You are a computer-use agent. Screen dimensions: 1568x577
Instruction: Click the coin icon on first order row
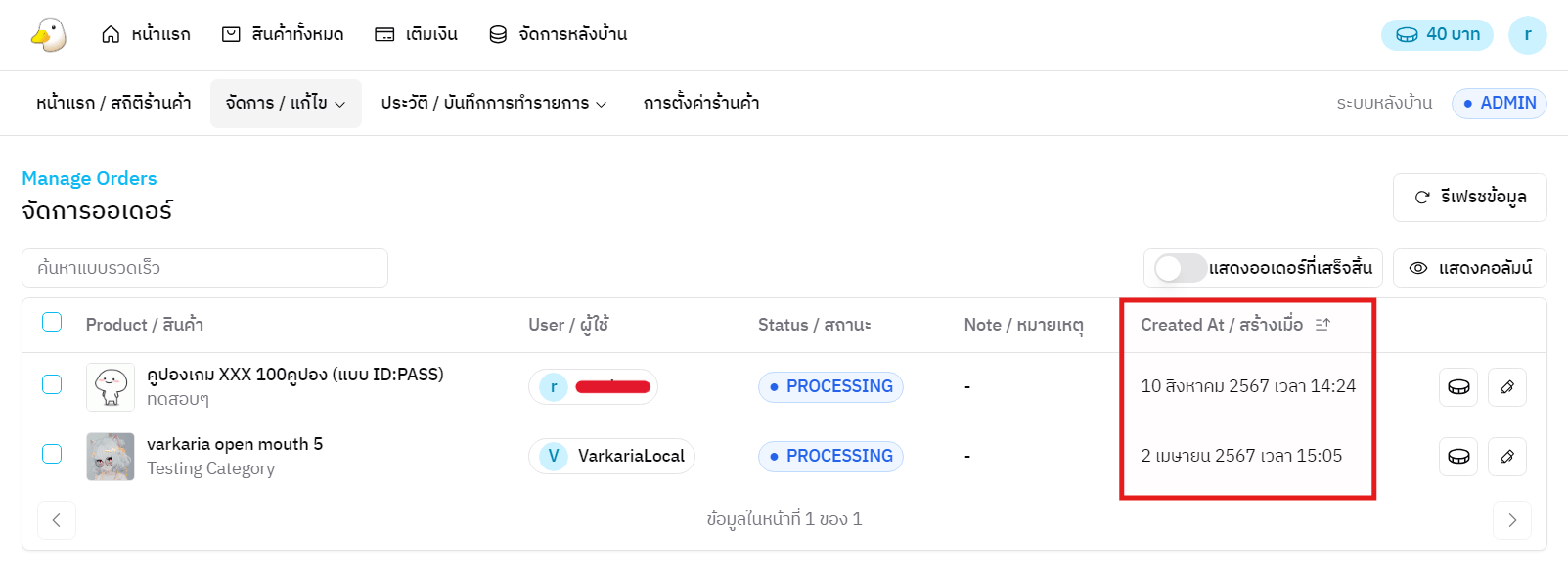point(1457,387)
